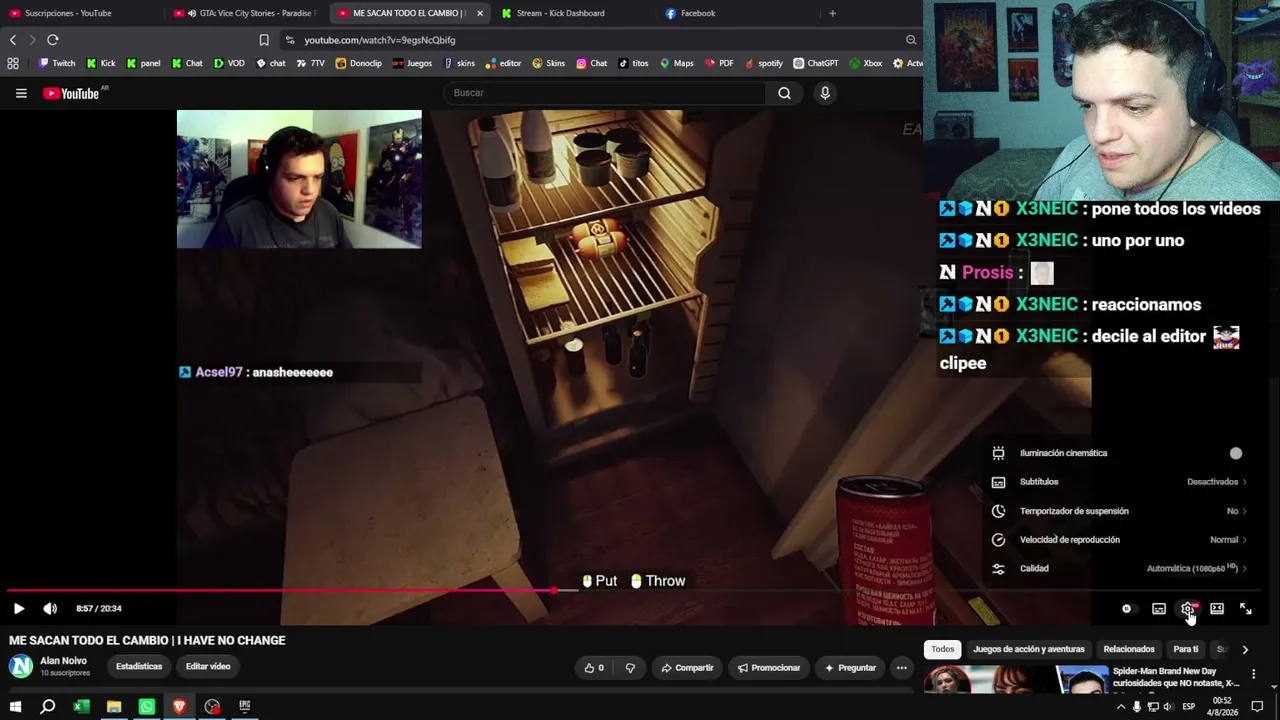Open the Calidad quality options
The width and height of the screenshot is (1280, 720).
click(1118, 569)
